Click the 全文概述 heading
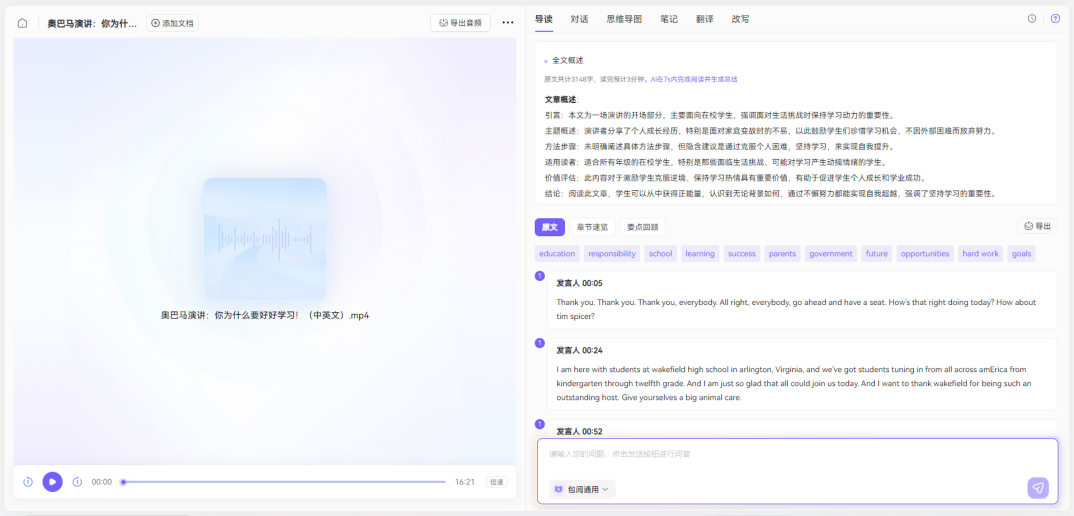Viewport: 1074px width, 516px height. [568, 60]
